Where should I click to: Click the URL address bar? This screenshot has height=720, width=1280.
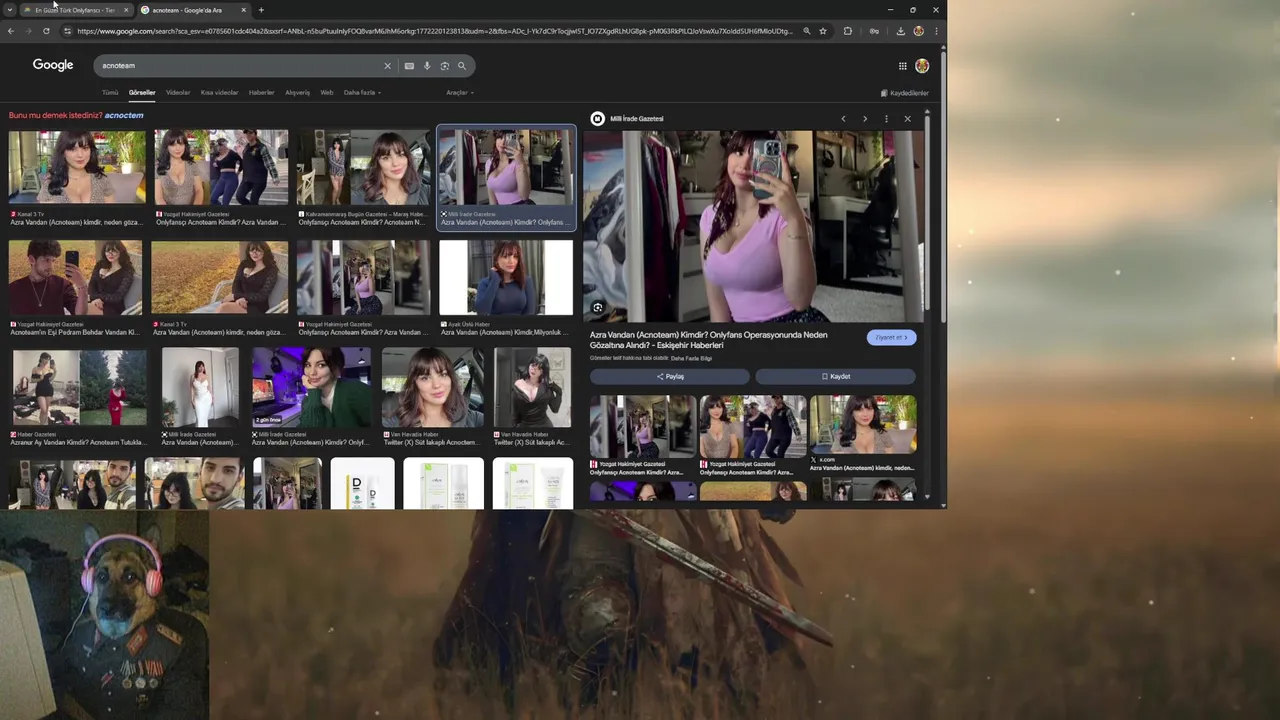[x=435, y=31]
